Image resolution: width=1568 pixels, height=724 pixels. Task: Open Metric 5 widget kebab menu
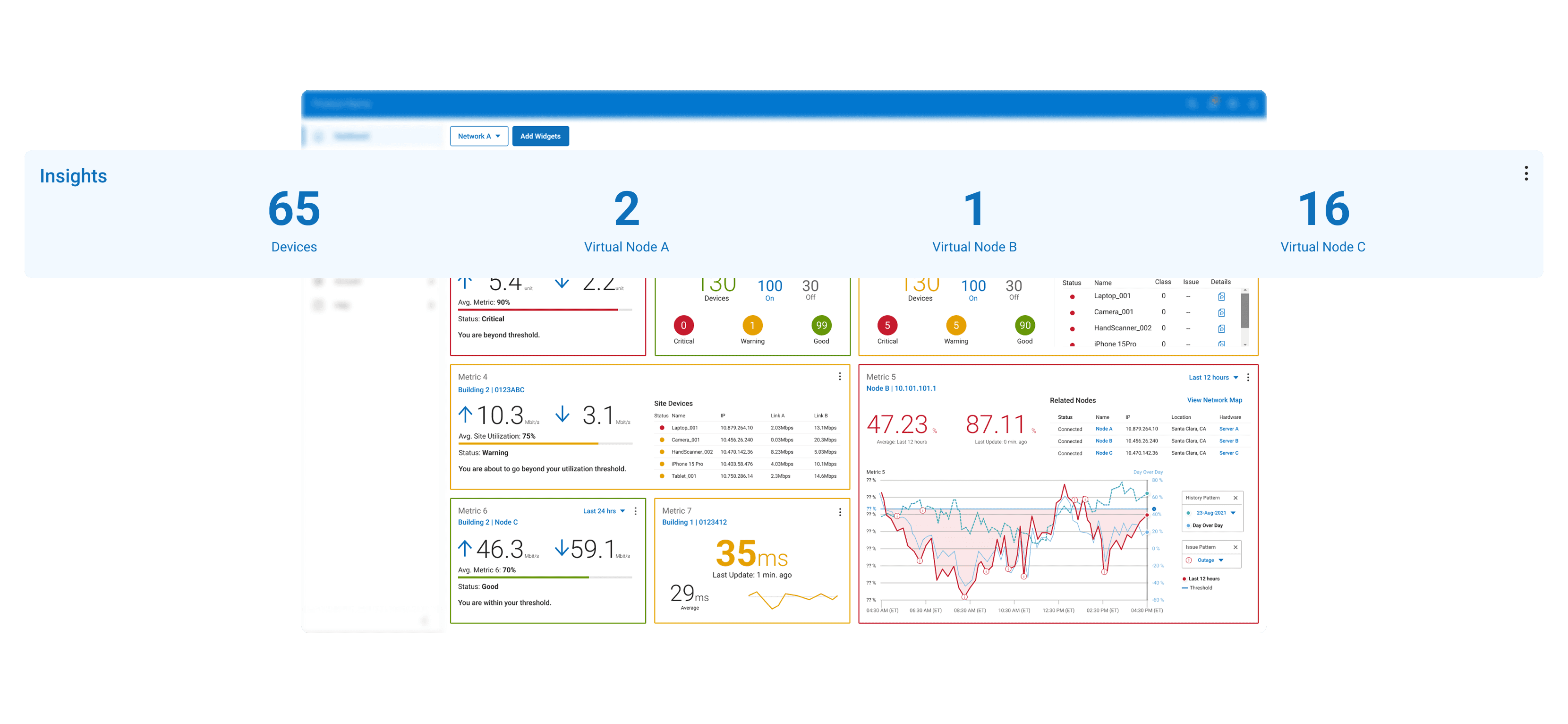(x=1248, y=378)
